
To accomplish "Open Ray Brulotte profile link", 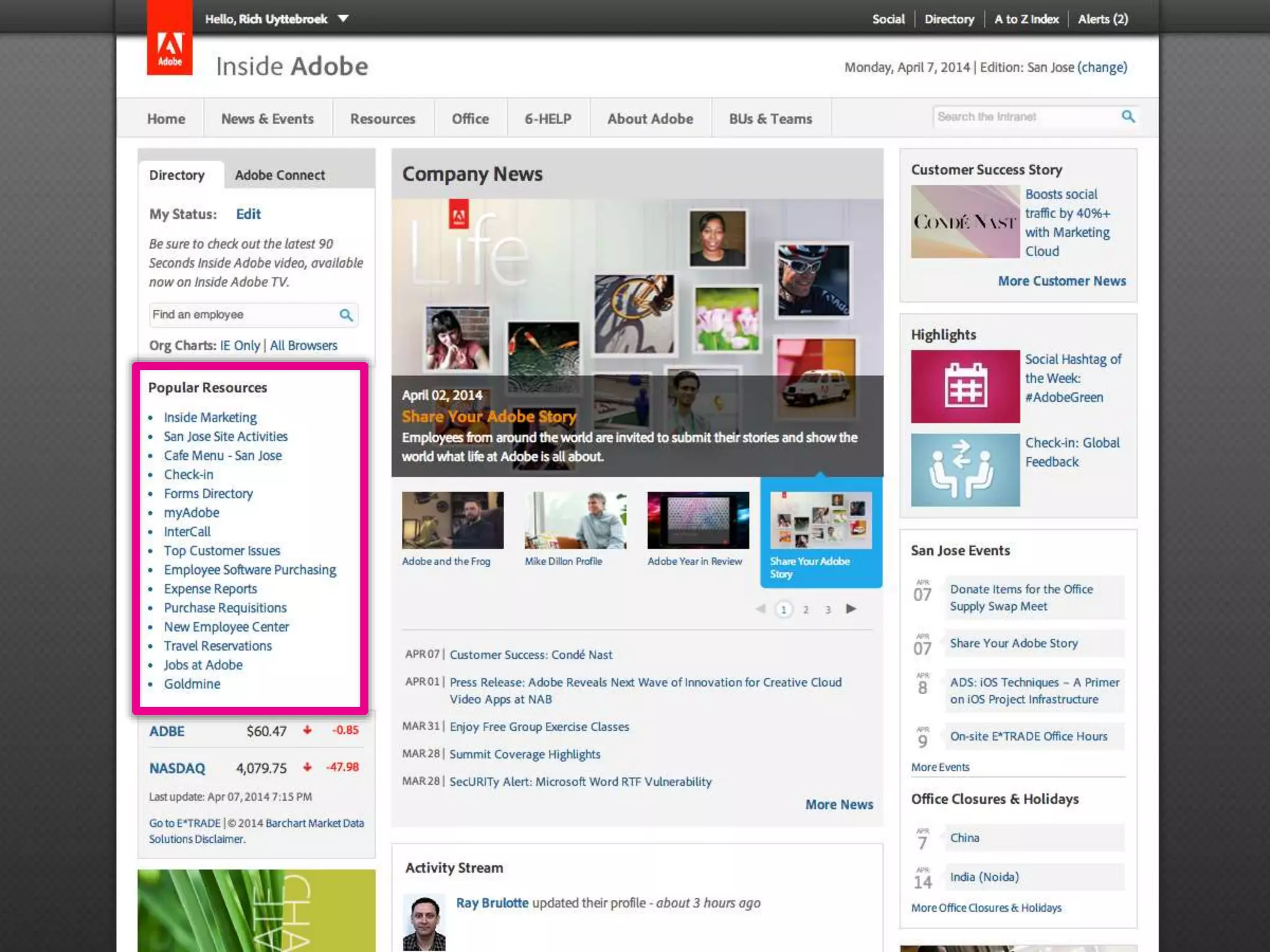I will 492,903.
